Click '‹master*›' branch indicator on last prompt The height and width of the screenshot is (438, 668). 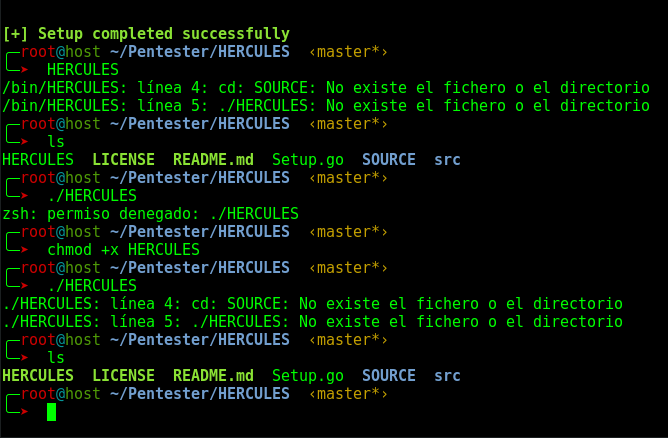(x=348, y=394)
